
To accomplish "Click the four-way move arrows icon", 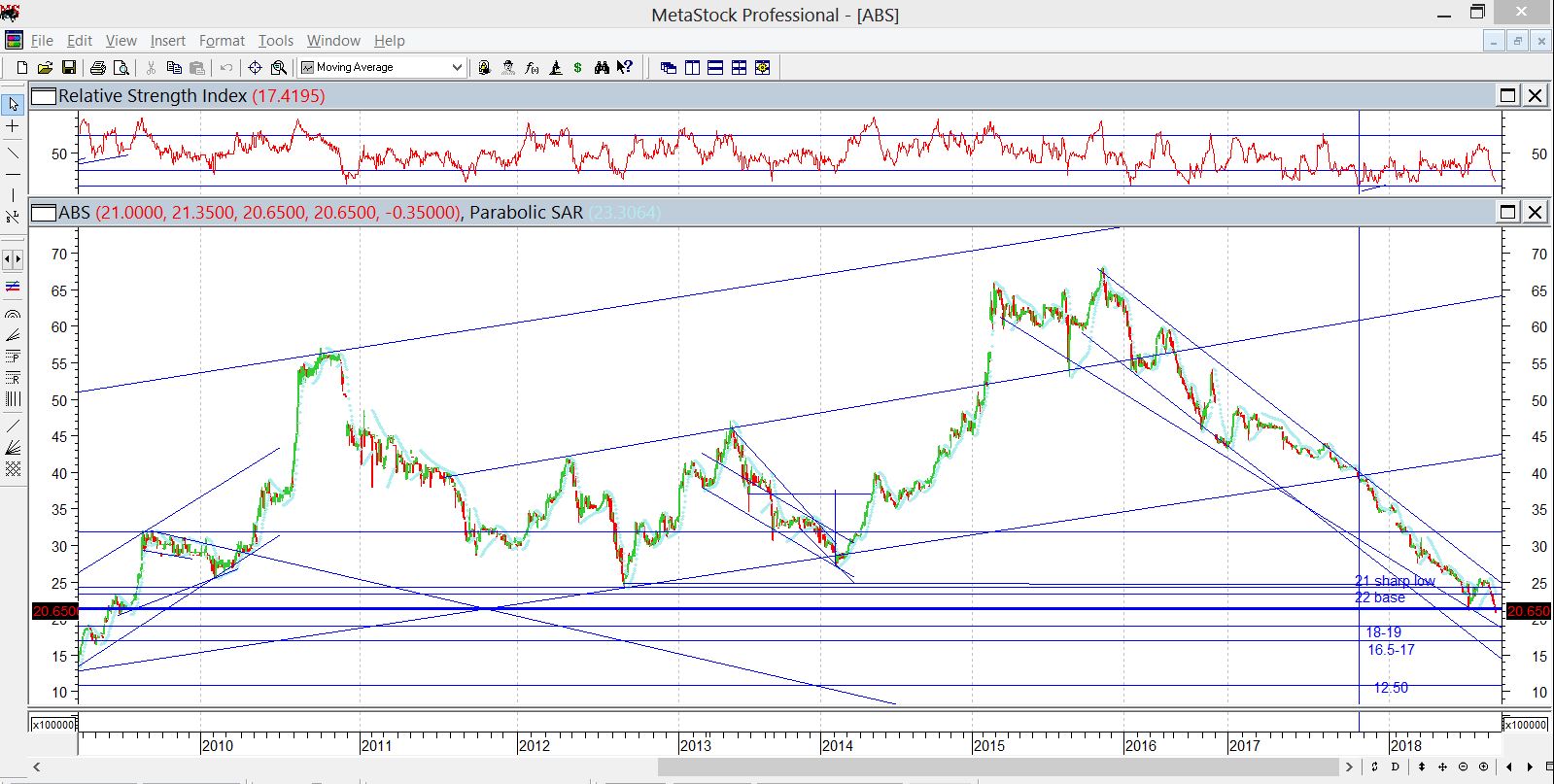I will pyautogui.click(x=1441, y=767).
